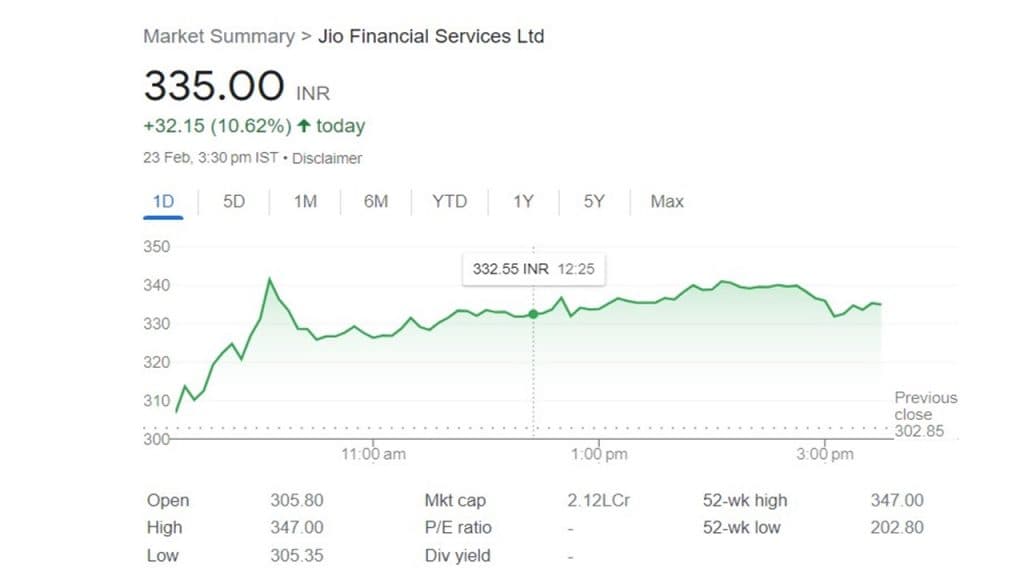Click the Previous close 302.85 label
This screenshot has width=1024, height=576.
[925, 415]
